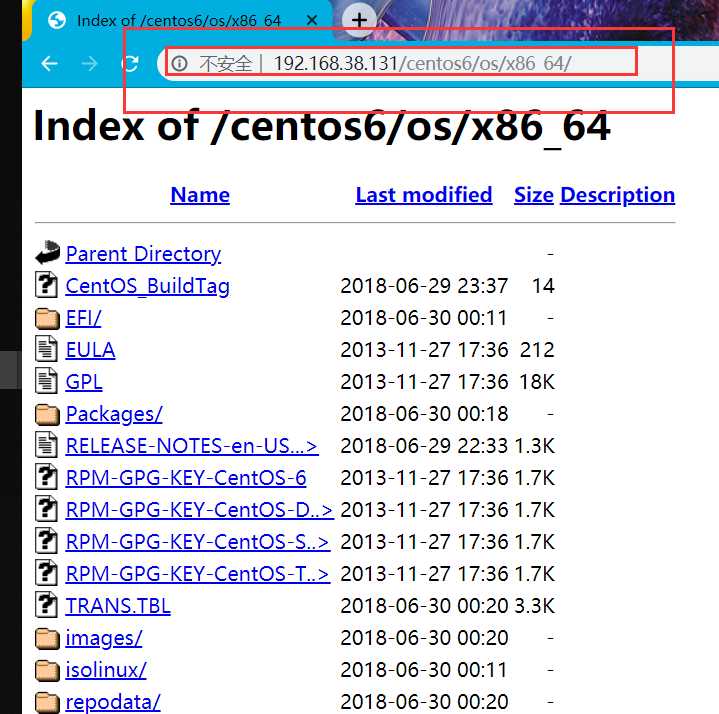The width and height of the screenshot is (719, 714).
Task: Click the text-file icon beside RELEASE-NOTES-en-US
Action: (x=46, y=445)
